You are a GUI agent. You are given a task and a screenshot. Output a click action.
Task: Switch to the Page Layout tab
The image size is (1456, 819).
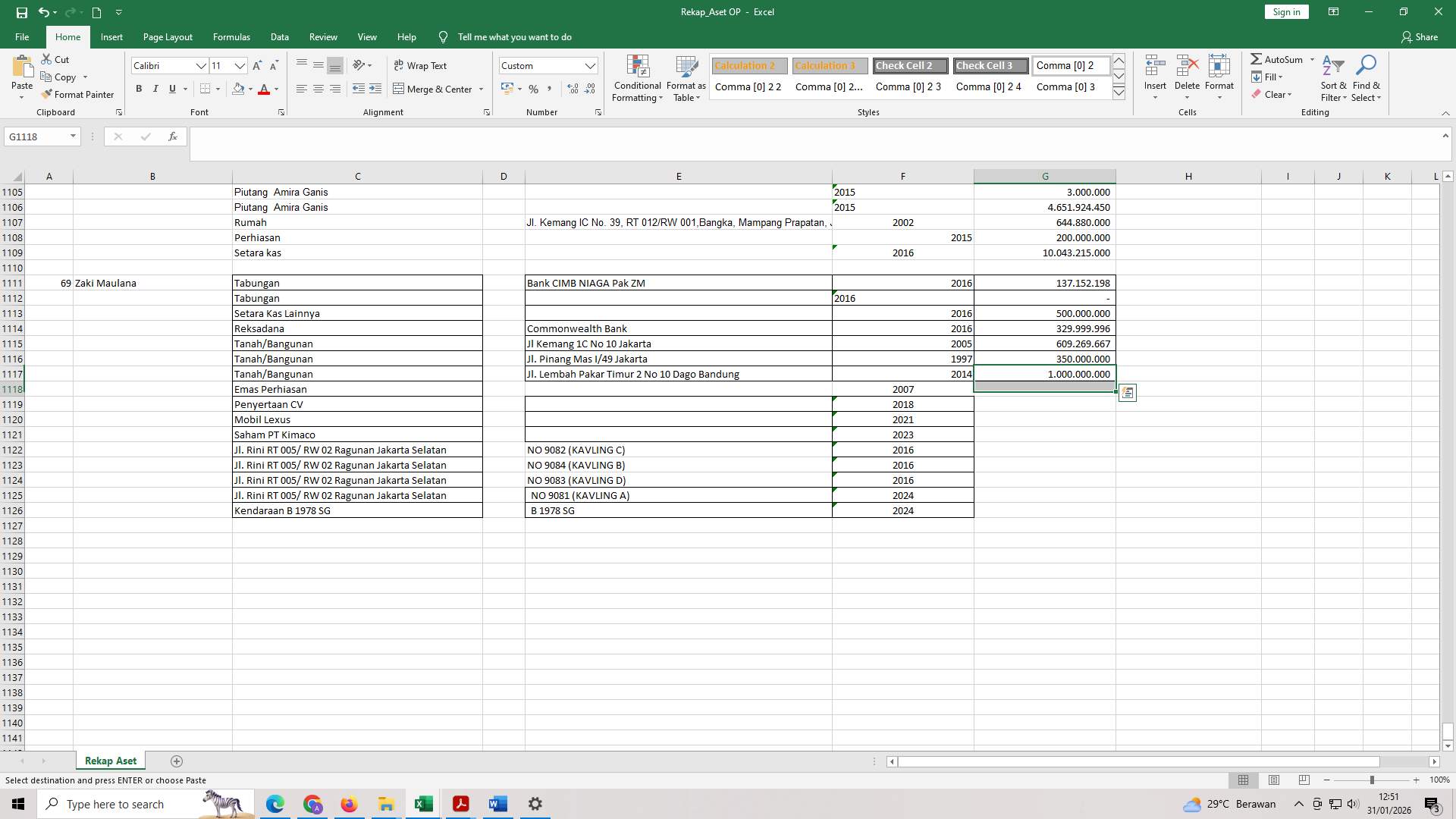tap(168, 37)
